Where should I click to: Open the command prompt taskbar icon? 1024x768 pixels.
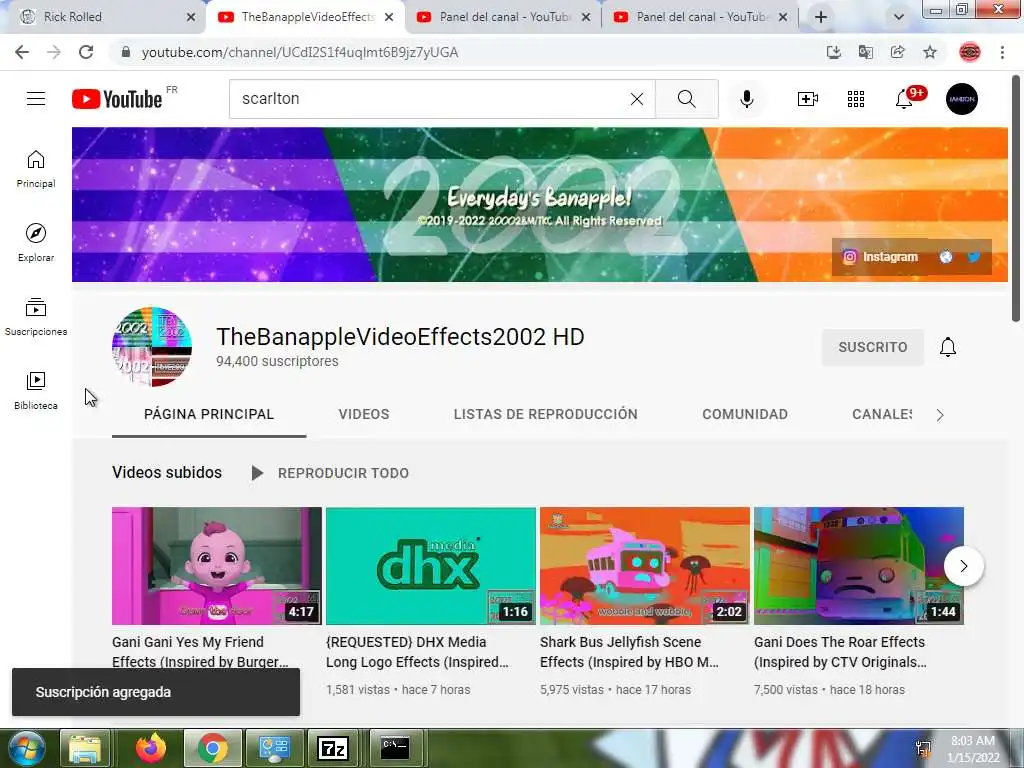pos(395,748)
